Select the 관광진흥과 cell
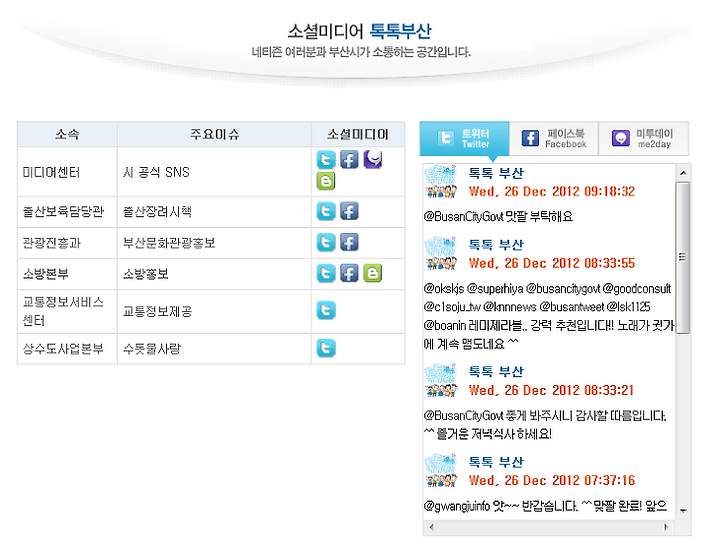 [x=67, y=243]
